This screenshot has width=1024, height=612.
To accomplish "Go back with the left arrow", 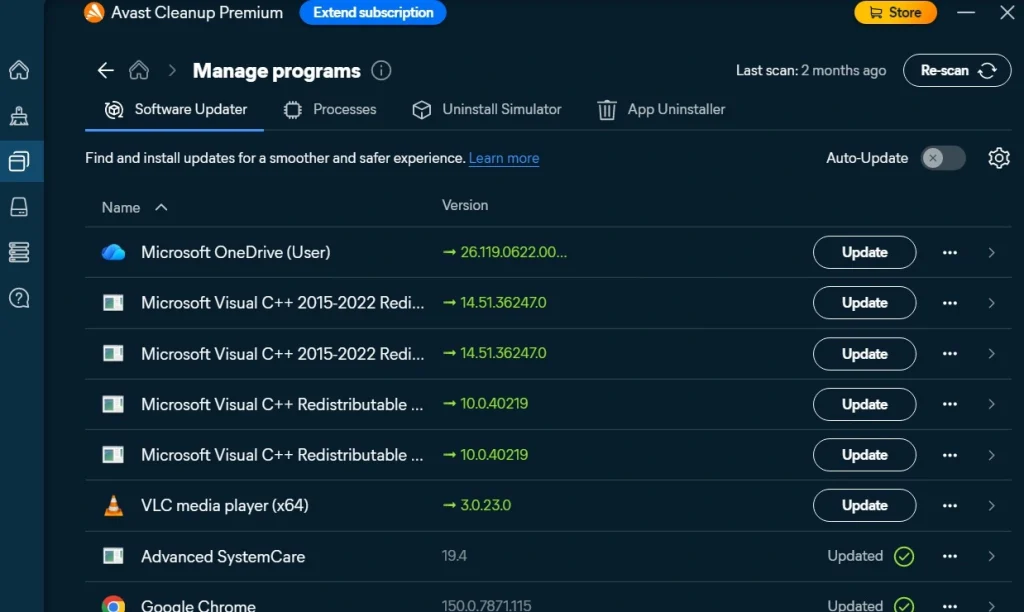I will 105,71.
